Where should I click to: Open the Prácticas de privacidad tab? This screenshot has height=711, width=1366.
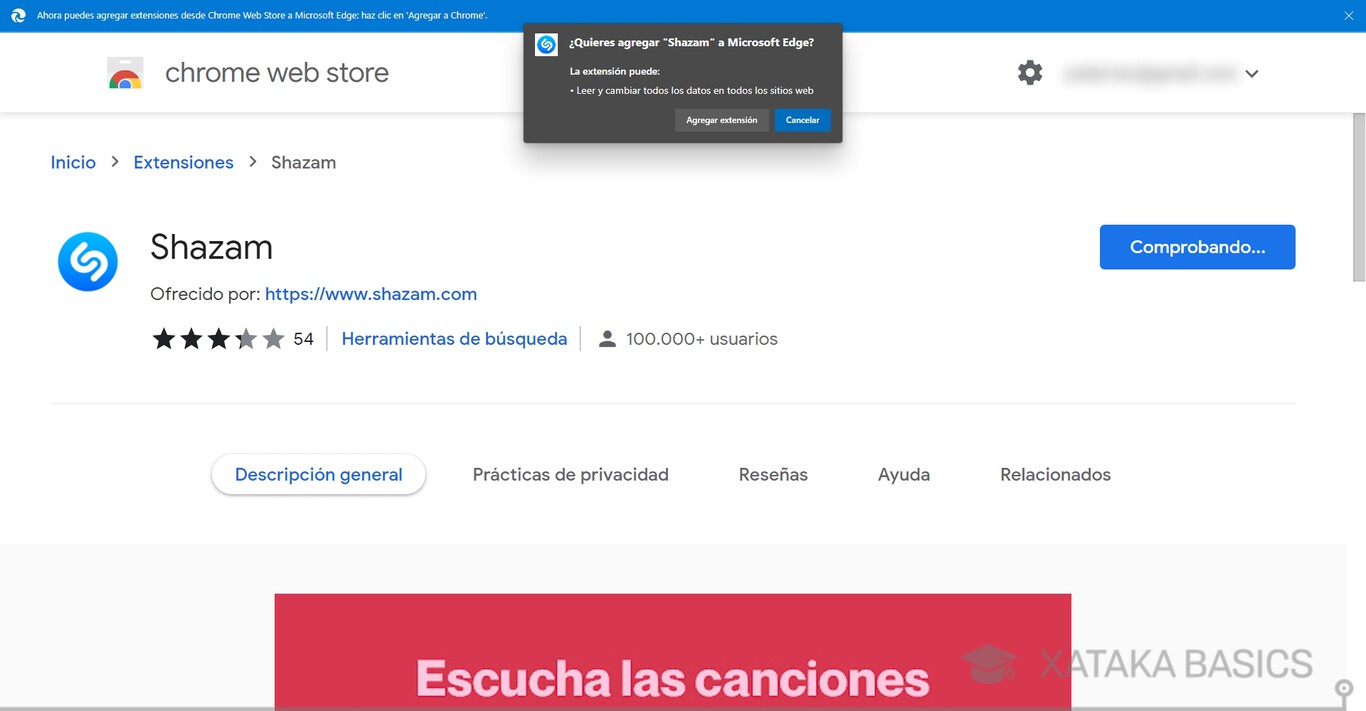point(570,474)
